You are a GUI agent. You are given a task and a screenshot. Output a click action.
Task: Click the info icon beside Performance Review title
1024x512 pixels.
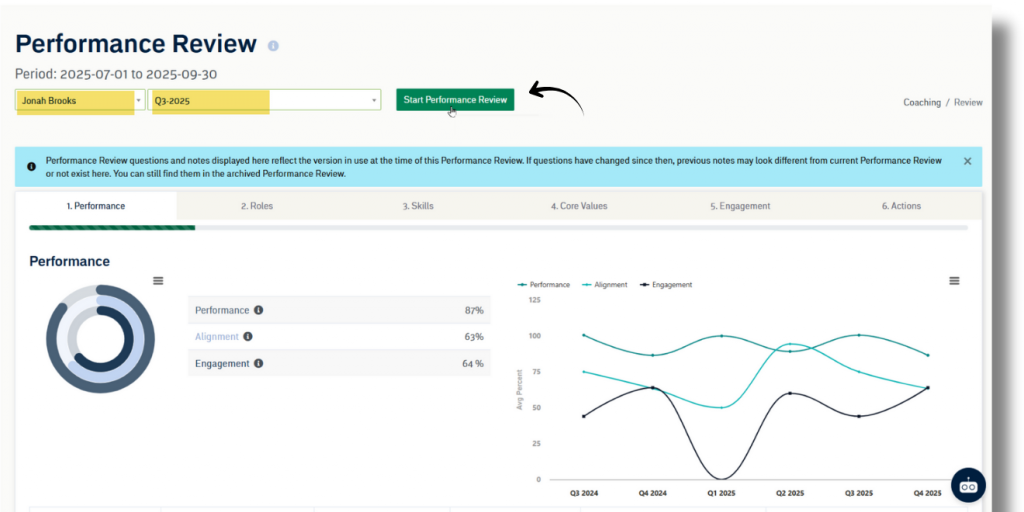274,46
